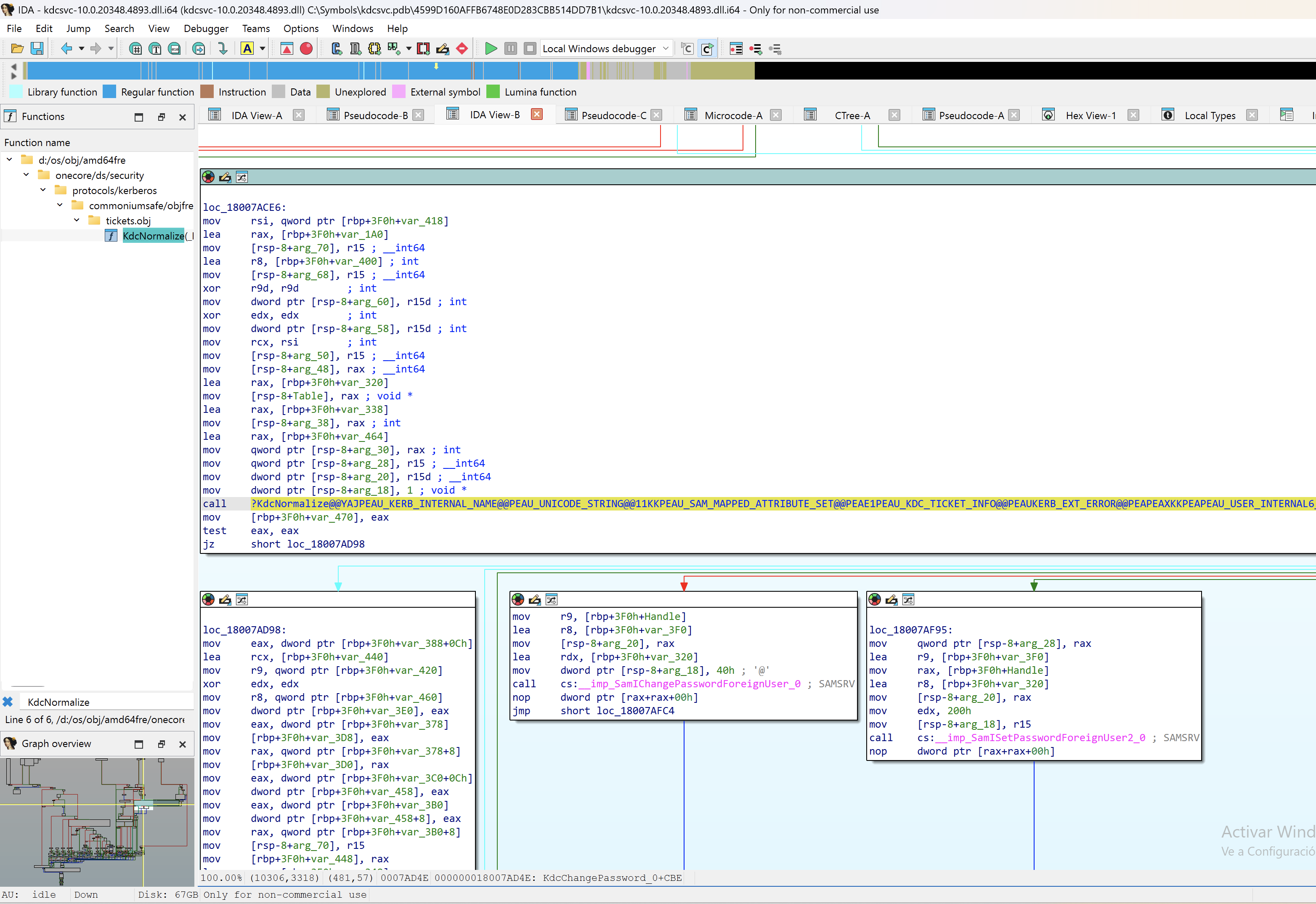Click the yellow 'A' text style icon
Image resolution: width=1316 pixels, height=904 pixels.
(x=247, y=49)
